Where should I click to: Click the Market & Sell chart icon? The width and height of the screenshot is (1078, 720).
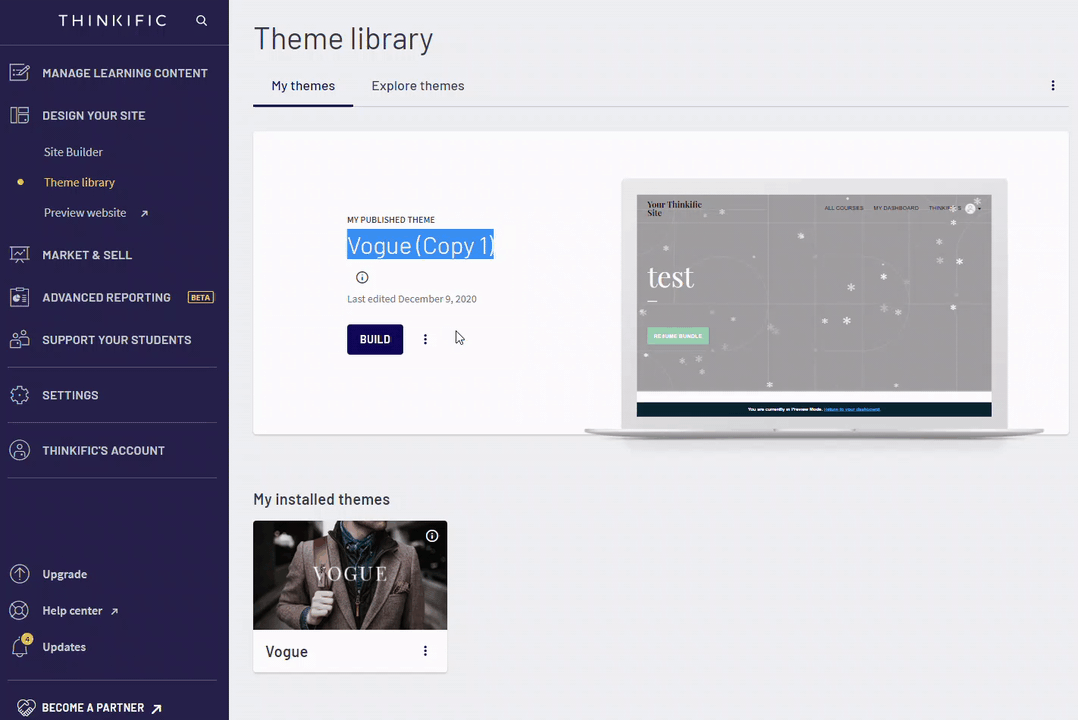click(19, 254)
